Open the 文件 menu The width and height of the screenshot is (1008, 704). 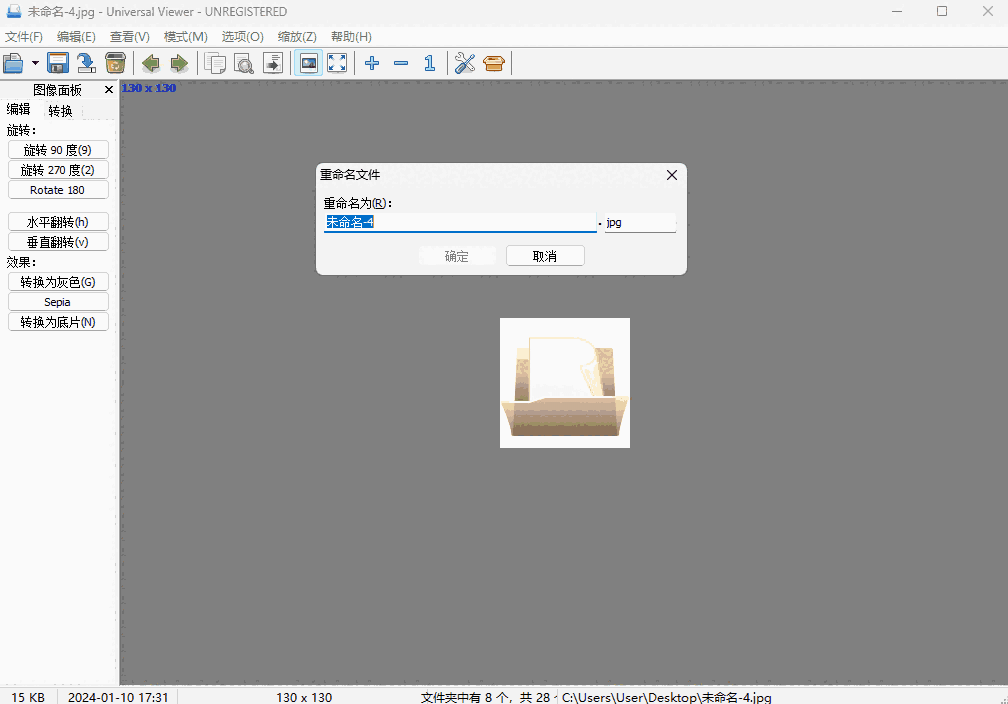[x=23, y=36]
